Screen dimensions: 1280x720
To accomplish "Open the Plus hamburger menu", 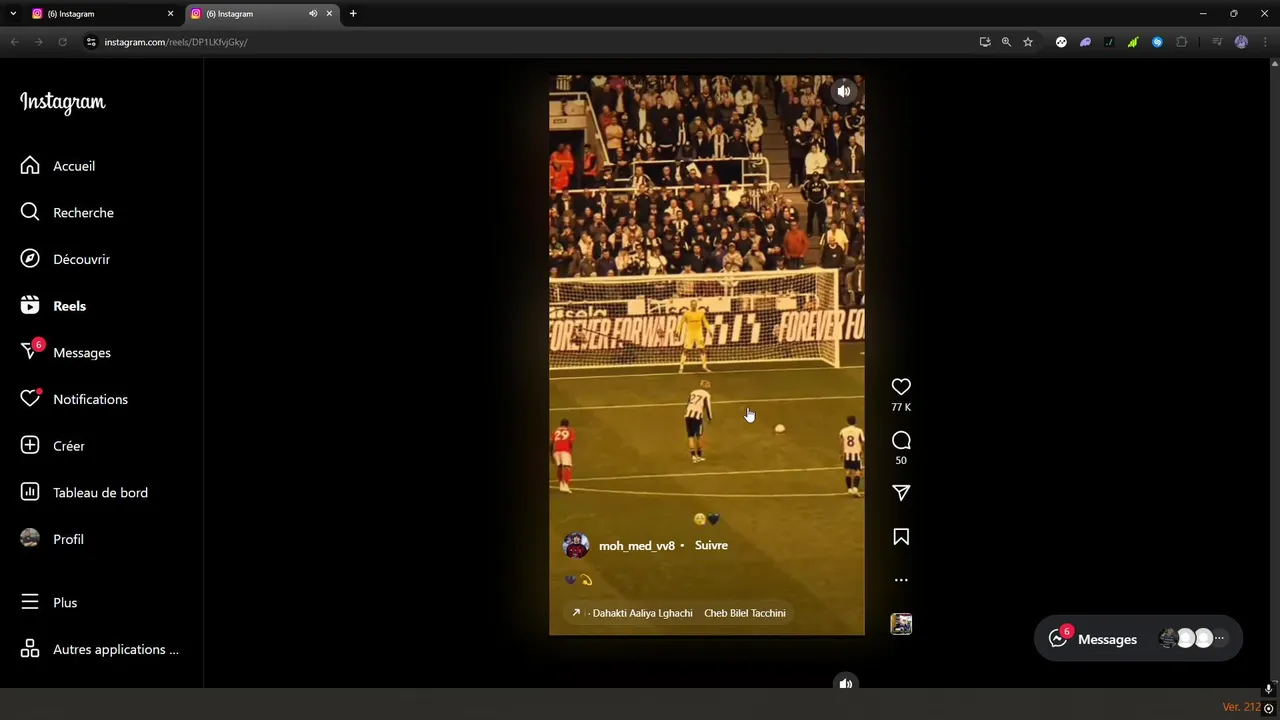I will coord(30,603).
